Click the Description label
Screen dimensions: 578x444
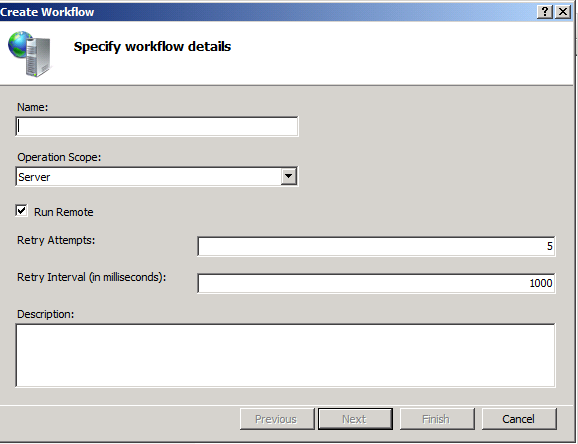pyautogui.click(x=45, y=314)
